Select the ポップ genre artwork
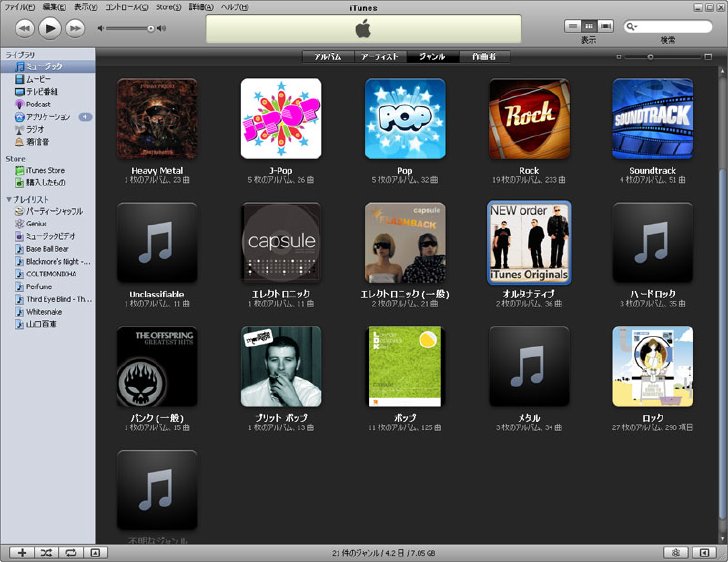This screenshot has height=562, width=728. tap(405, 366)
